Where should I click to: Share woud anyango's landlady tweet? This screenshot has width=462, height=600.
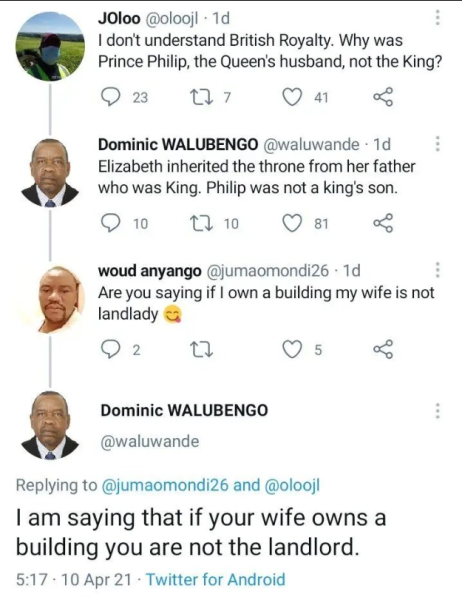click(x=383, y=349)
